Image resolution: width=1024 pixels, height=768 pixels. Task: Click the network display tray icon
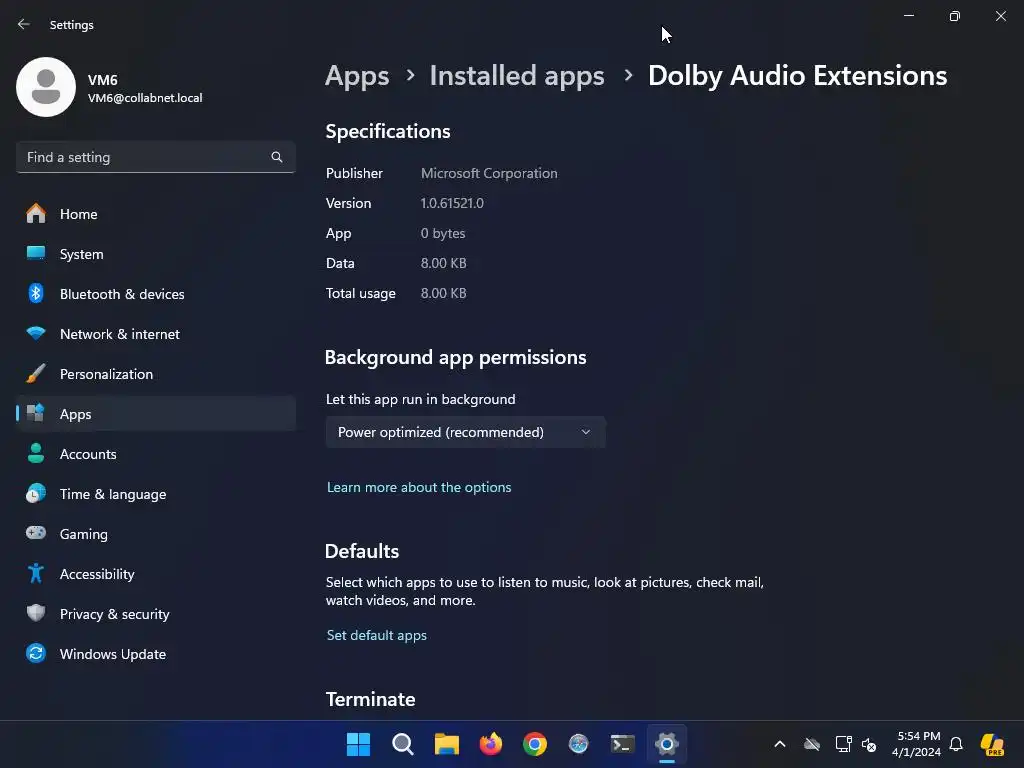click(x=843, y=744)
